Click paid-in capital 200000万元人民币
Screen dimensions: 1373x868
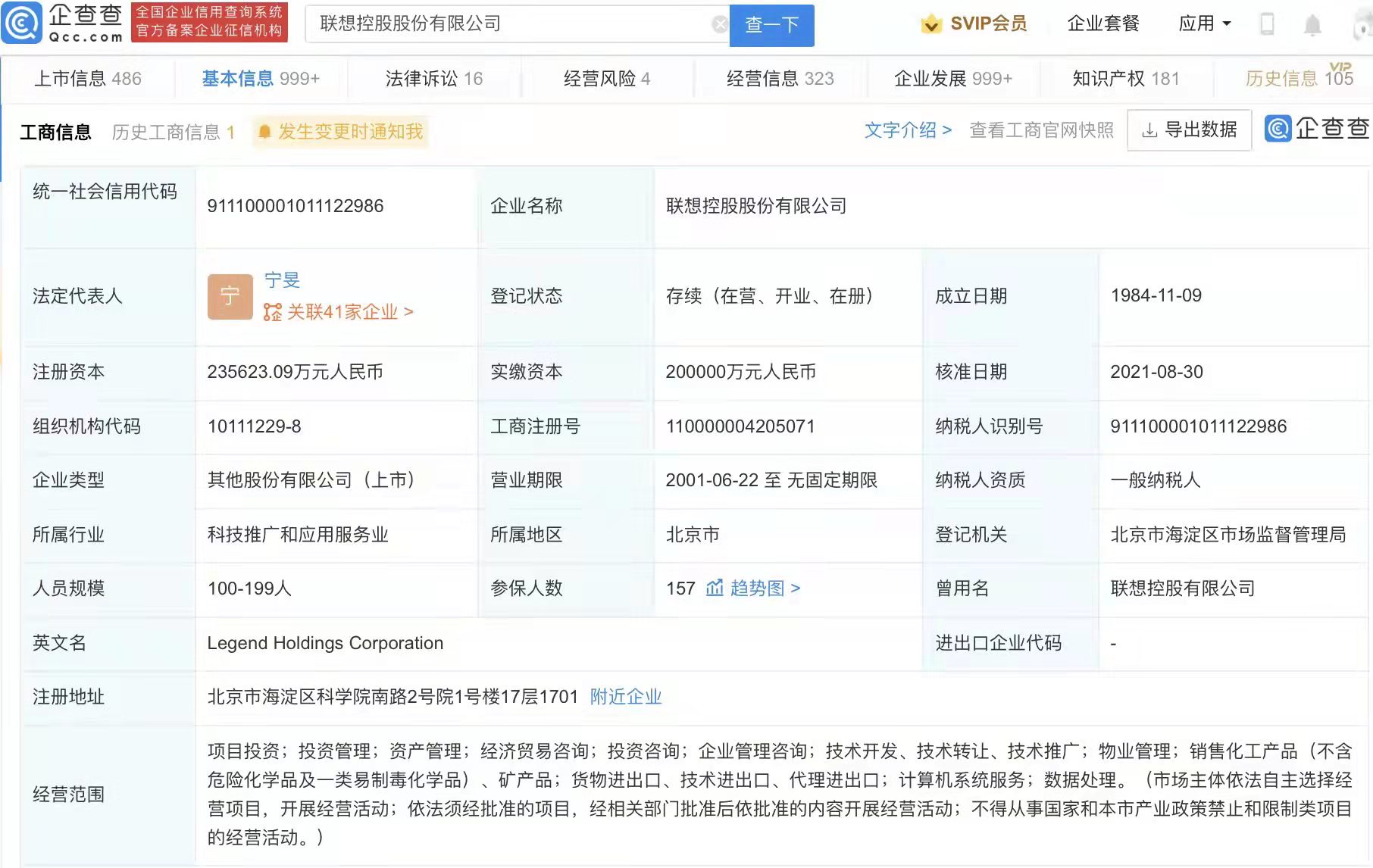tap(741, 372)
